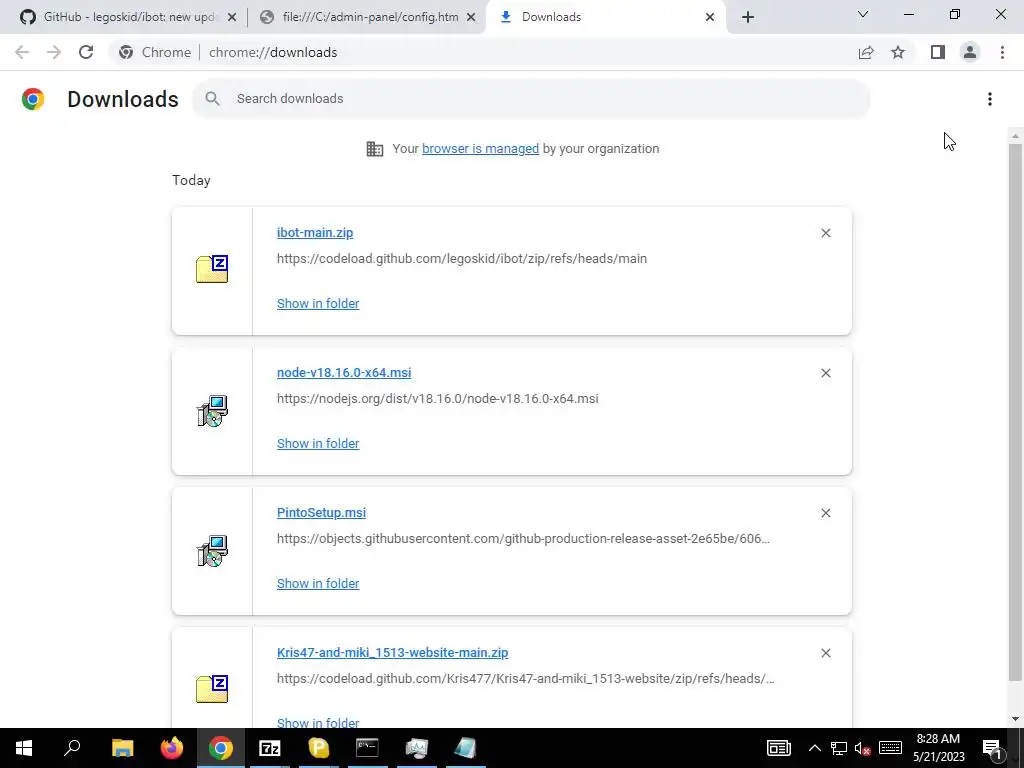The width and height of the screenshot is (1024, 768).
Task: Reload the page with the refresh icon
Action: (86, 52)
